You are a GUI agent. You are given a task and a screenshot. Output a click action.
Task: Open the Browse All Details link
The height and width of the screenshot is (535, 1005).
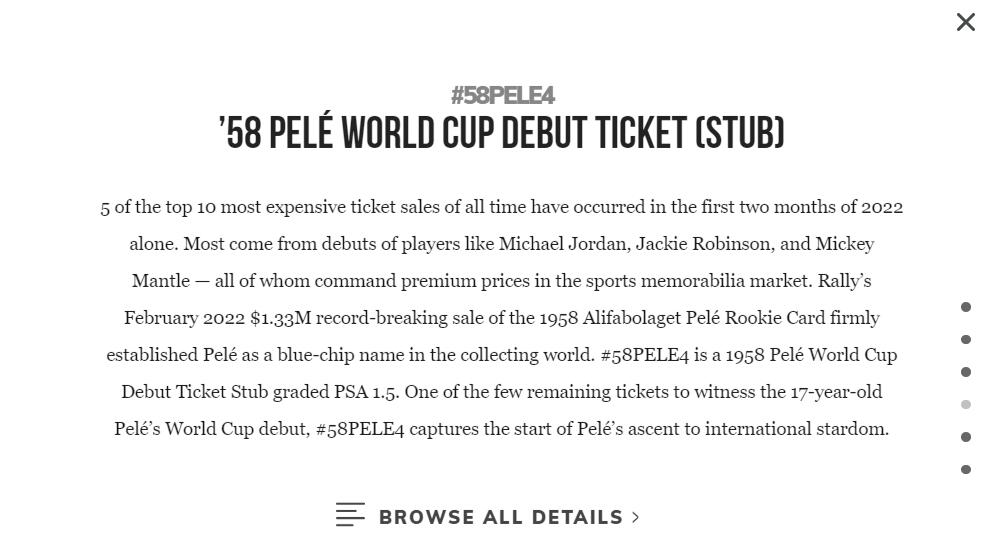500,517
